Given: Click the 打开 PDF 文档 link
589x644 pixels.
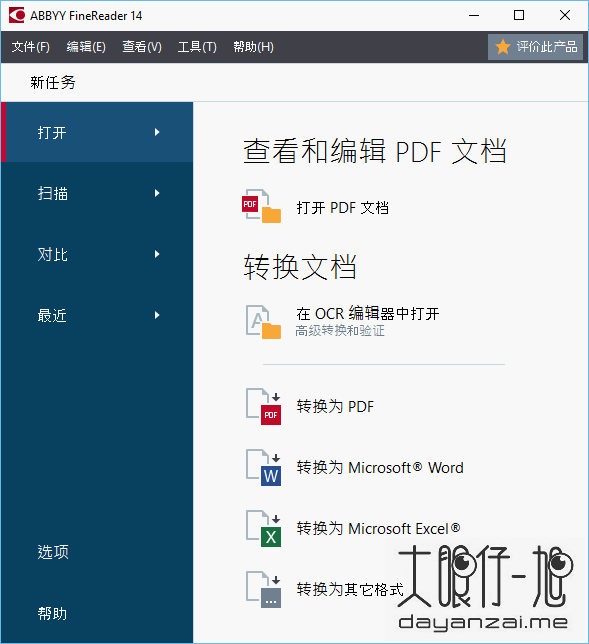Looking at the screenshot, I should pyautogui.click(x=343, y=208).
